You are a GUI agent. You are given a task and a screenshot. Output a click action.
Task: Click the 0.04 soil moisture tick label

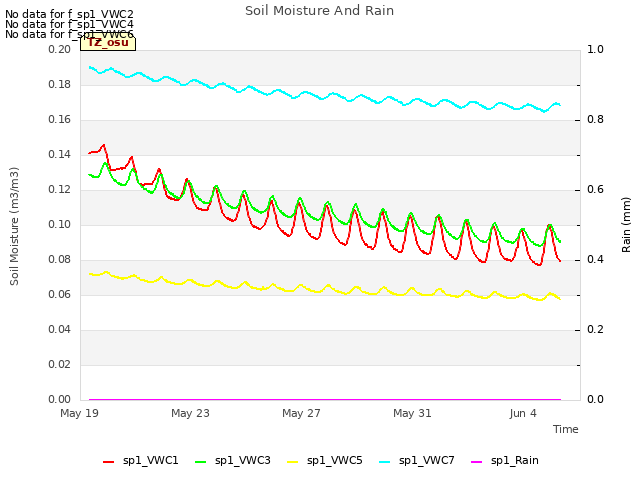coord(60,329)
